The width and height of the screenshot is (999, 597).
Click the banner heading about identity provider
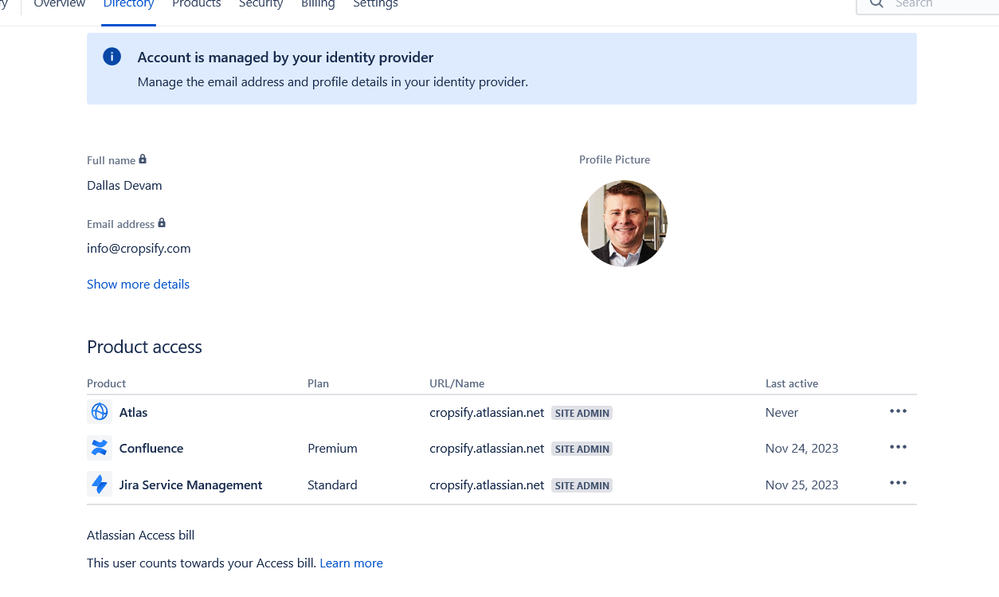(285, 57)
